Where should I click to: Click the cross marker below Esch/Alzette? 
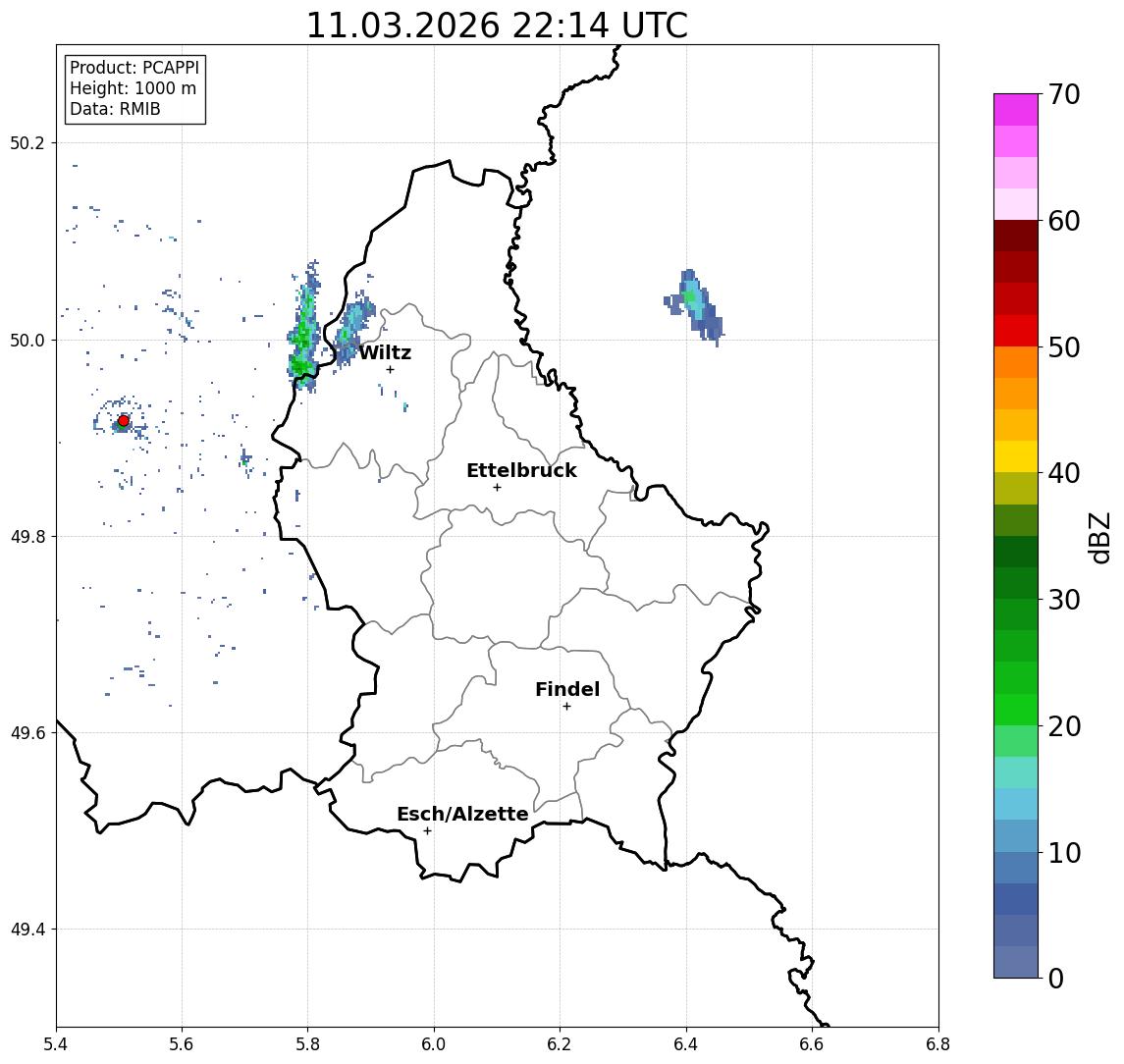point(427,831)
